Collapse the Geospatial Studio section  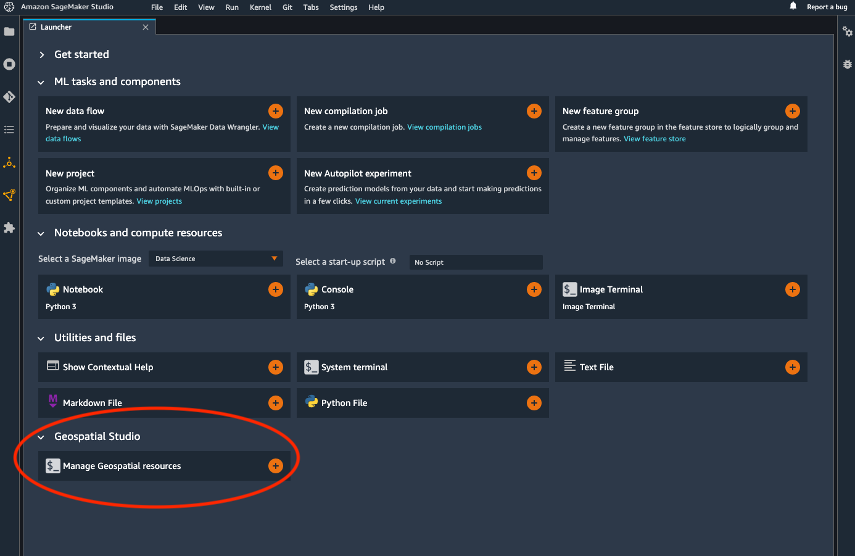41,437
